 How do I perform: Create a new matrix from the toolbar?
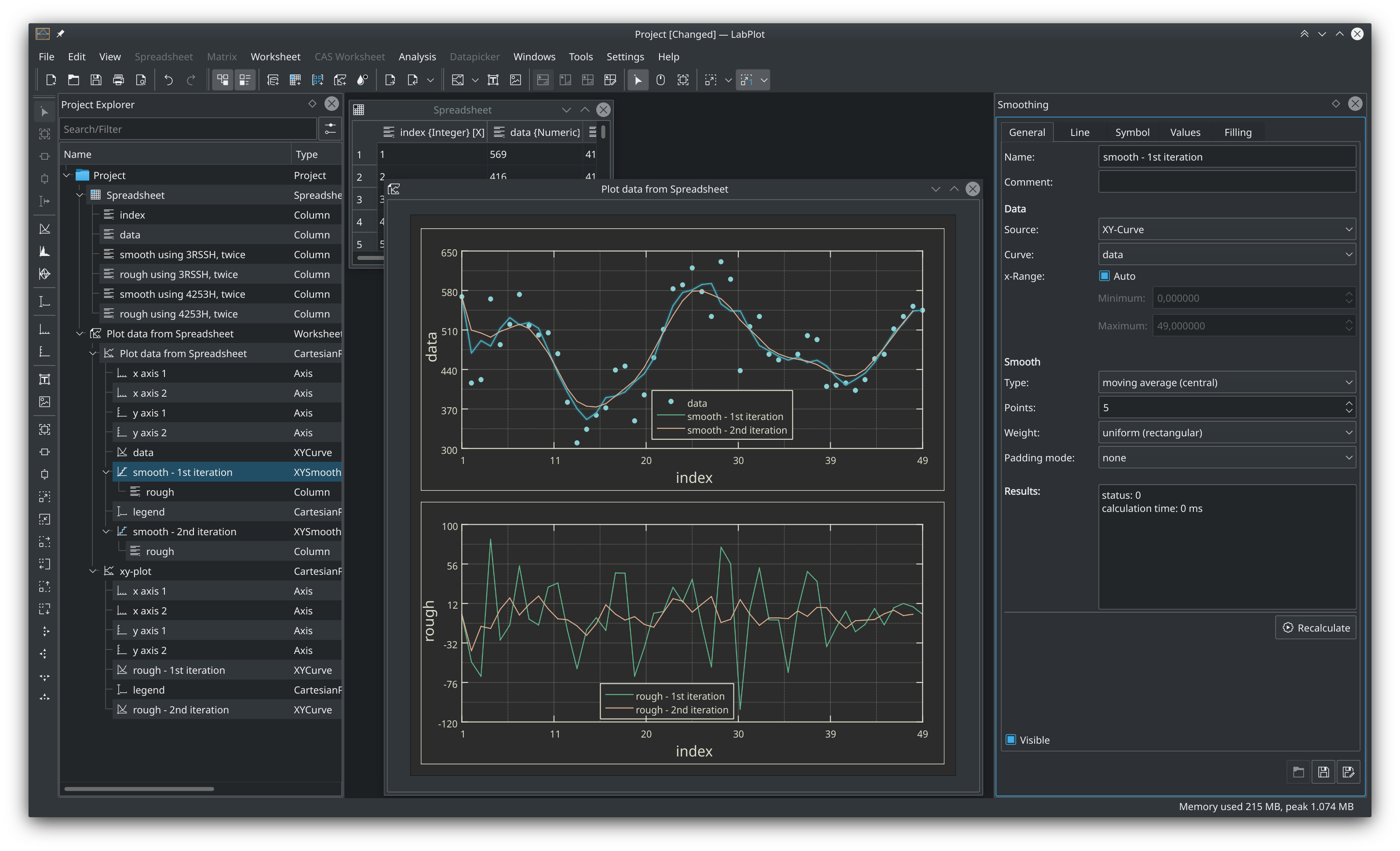pos(317,80)
